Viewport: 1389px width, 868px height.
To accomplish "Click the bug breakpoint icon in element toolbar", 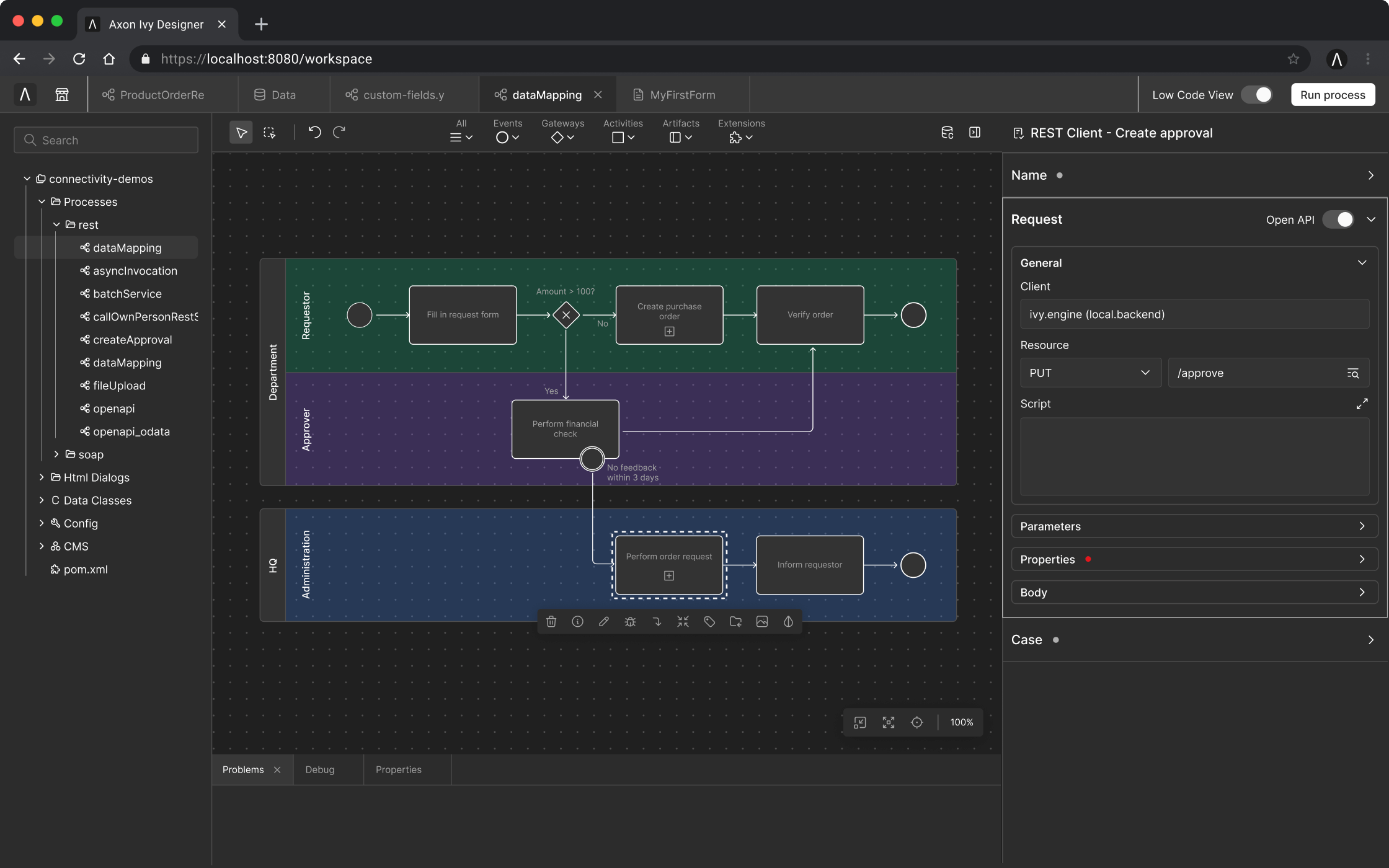I will [630, 622].
